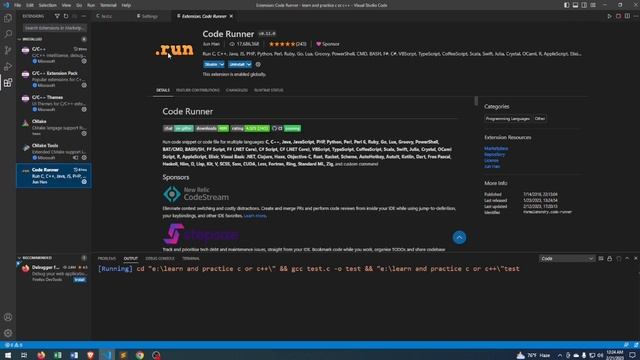This screenshot has width=640, height=360.
Task: Open the Help menu
Action: [x=127, y=5]
